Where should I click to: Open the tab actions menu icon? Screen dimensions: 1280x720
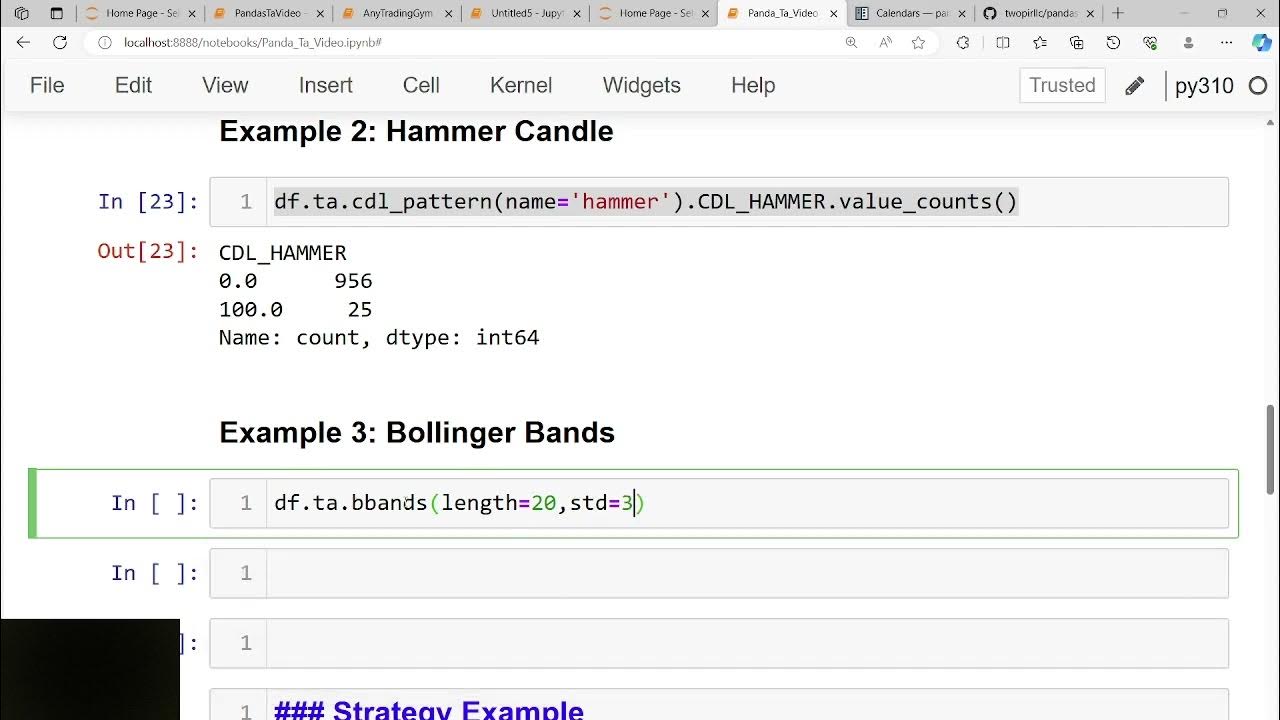click(57, 14)
